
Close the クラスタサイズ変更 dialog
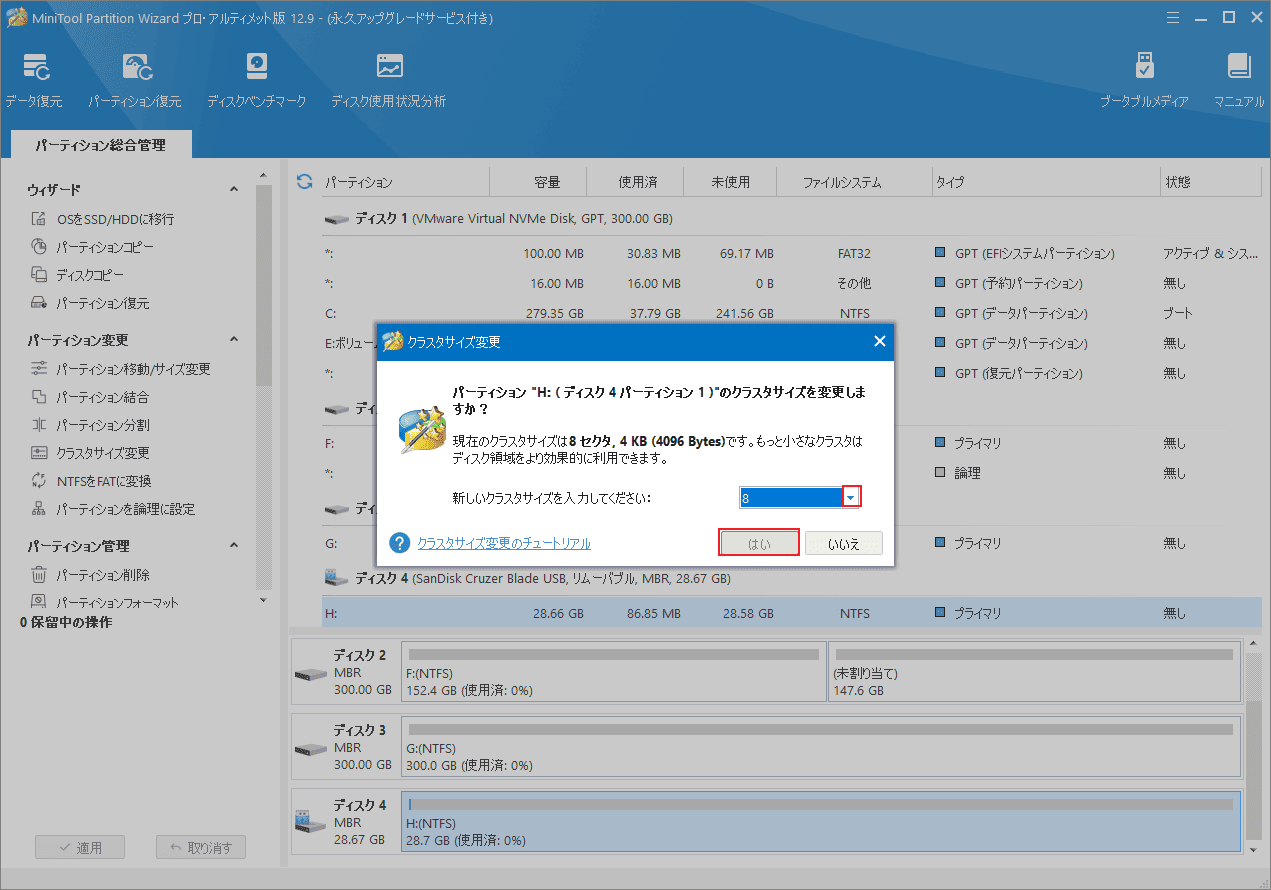880,341
